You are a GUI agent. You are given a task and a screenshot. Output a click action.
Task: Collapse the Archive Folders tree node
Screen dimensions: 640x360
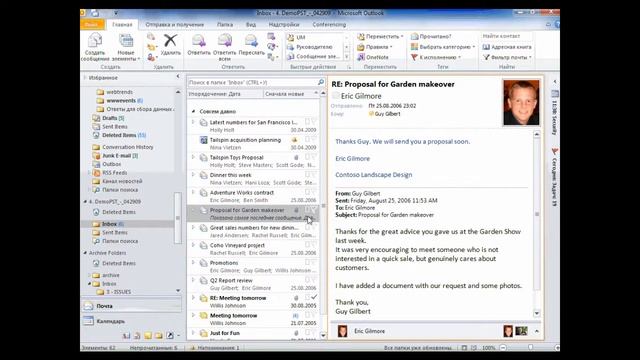pyautogui.click(x=85, y=253)
